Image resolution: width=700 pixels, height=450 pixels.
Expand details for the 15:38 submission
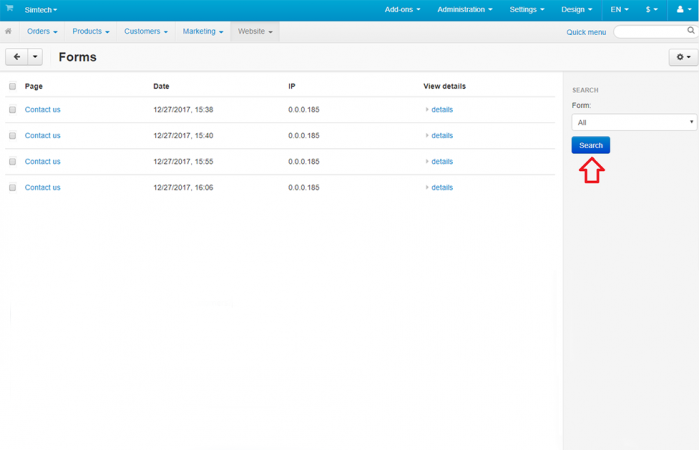tap(439, 109)
